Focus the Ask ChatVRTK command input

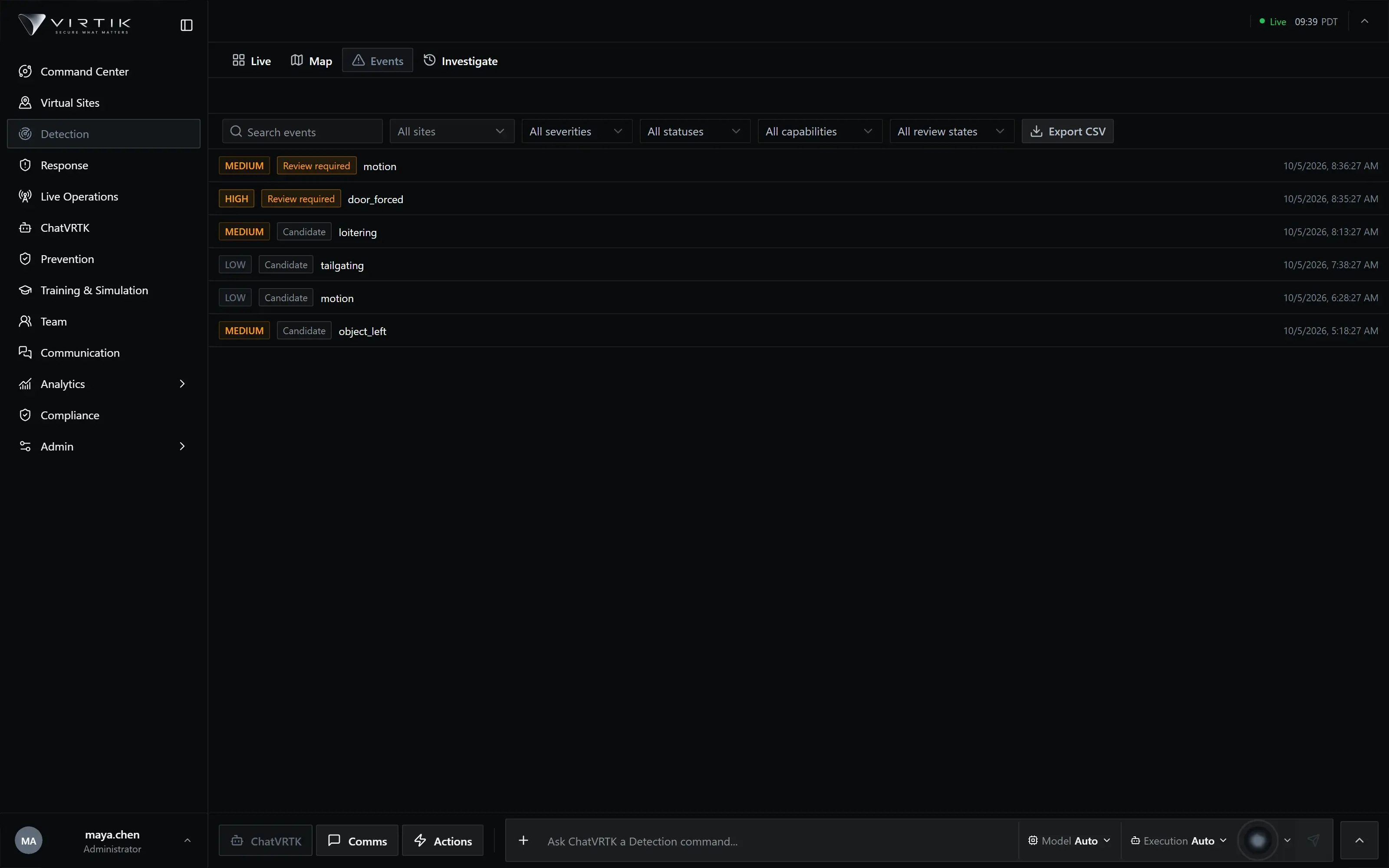click(778, 842)
